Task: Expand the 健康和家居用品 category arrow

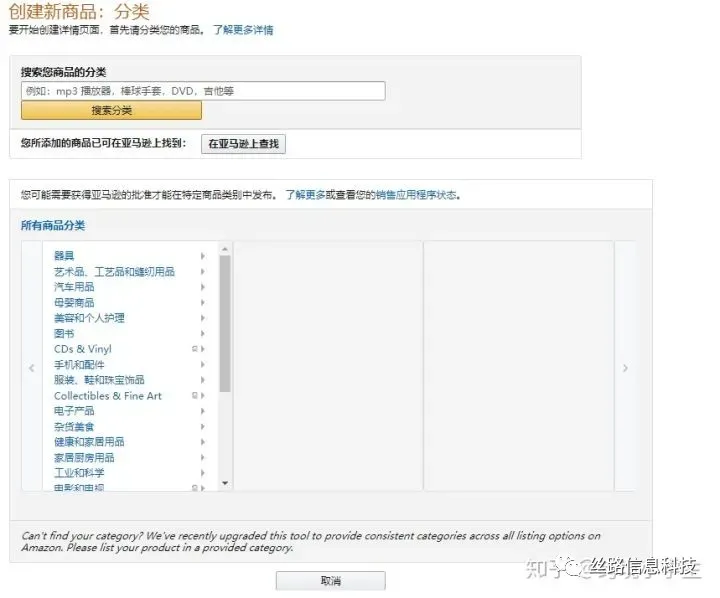Action: coord(202,442)
